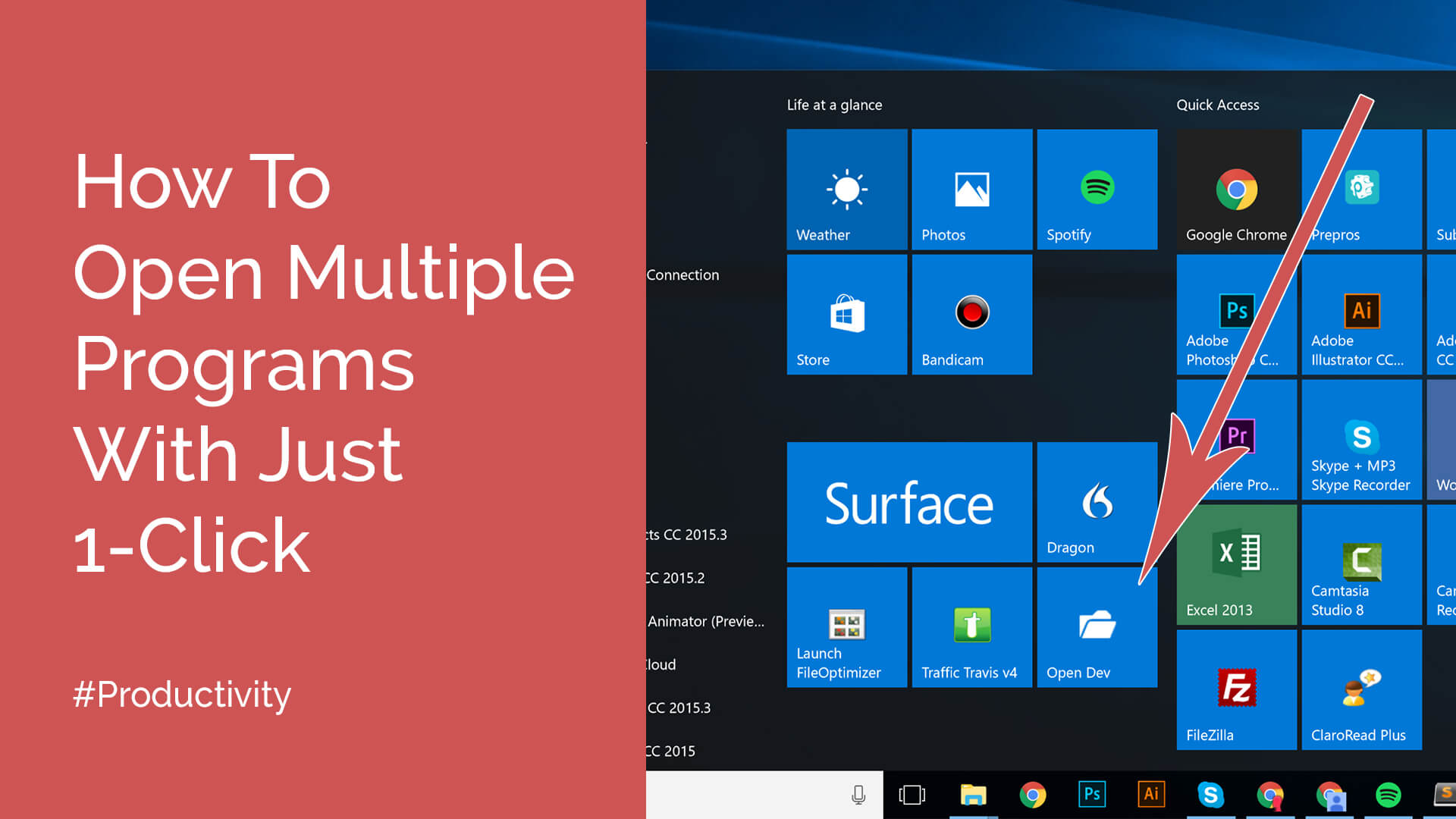
Task: Click the large Surface promotional tile
Action: pyautogui.click(x=908, y=500)
